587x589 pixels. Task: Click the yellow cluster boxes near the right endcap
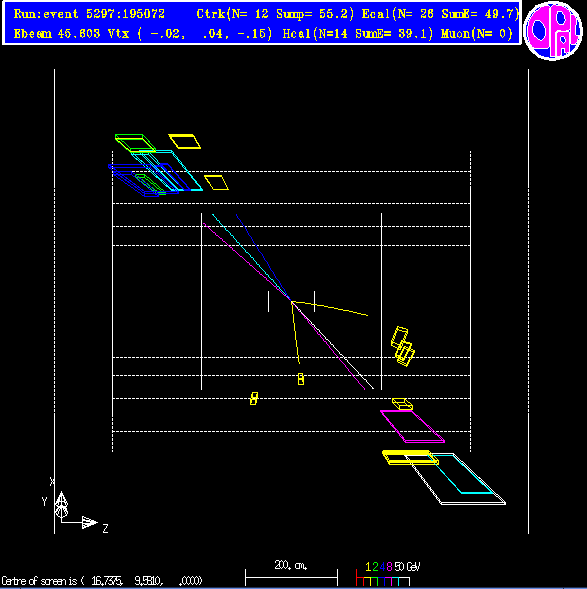403,346
